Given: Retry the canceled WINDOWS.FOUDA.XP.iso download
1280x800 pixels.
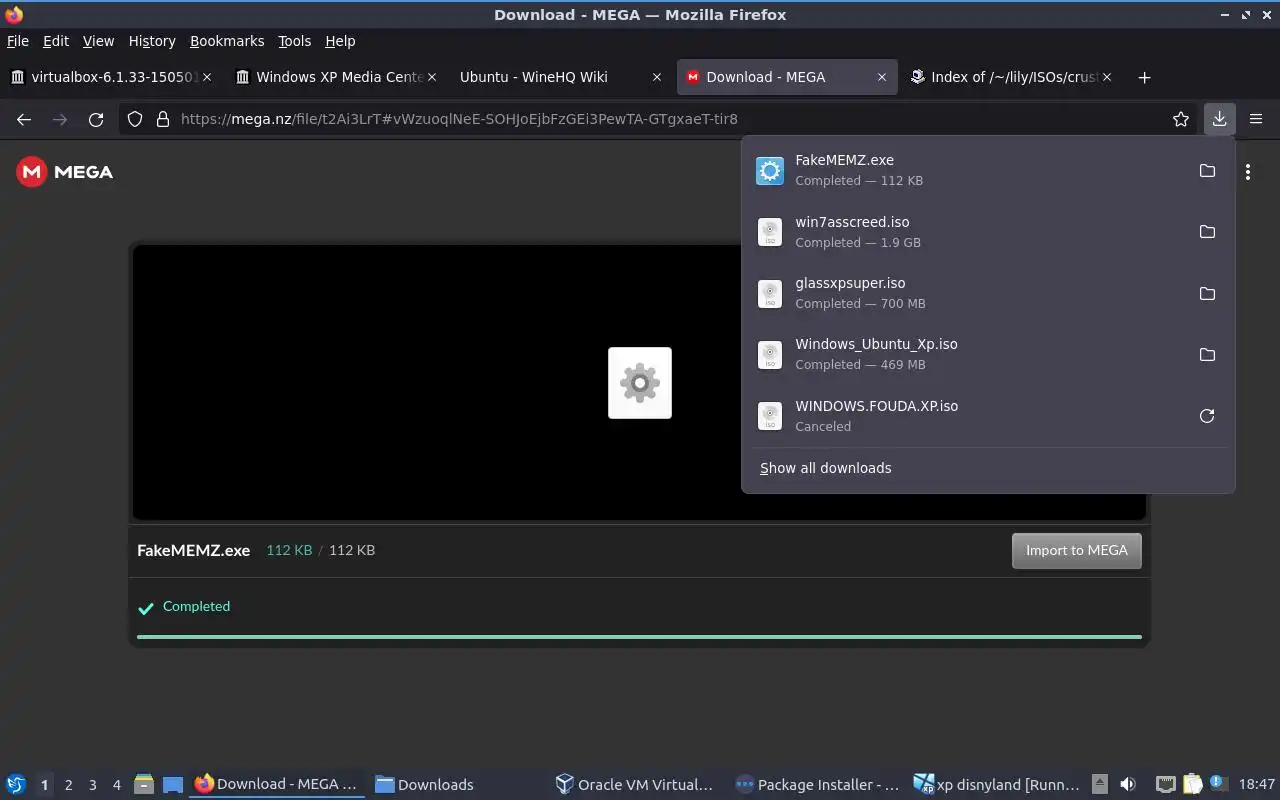Looking at the screenshot, I should pyautogui.click(x=1207, y=416).
